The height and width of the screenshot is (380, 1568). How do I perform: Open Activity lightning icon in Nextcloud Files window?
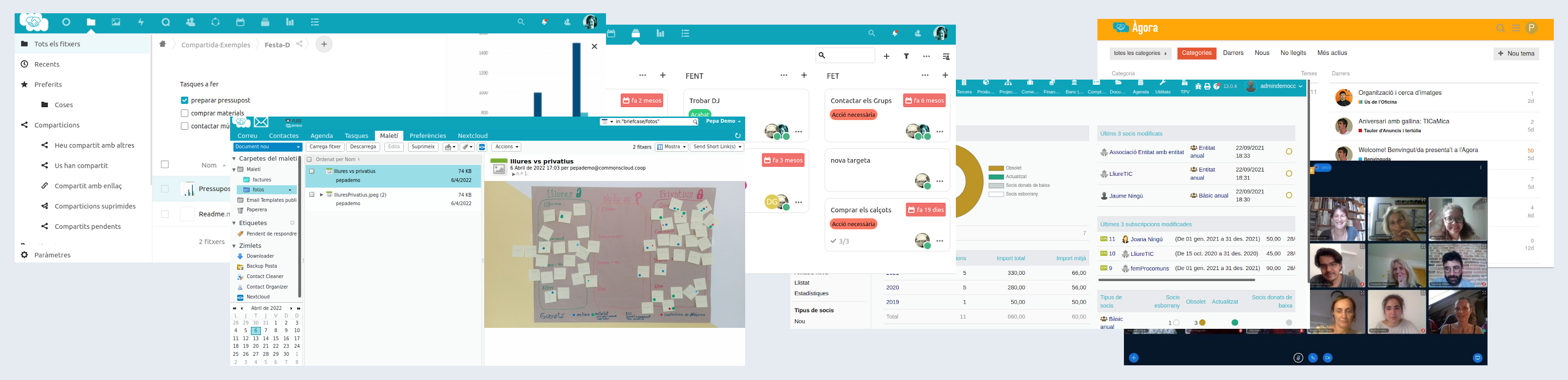(141, 23)
